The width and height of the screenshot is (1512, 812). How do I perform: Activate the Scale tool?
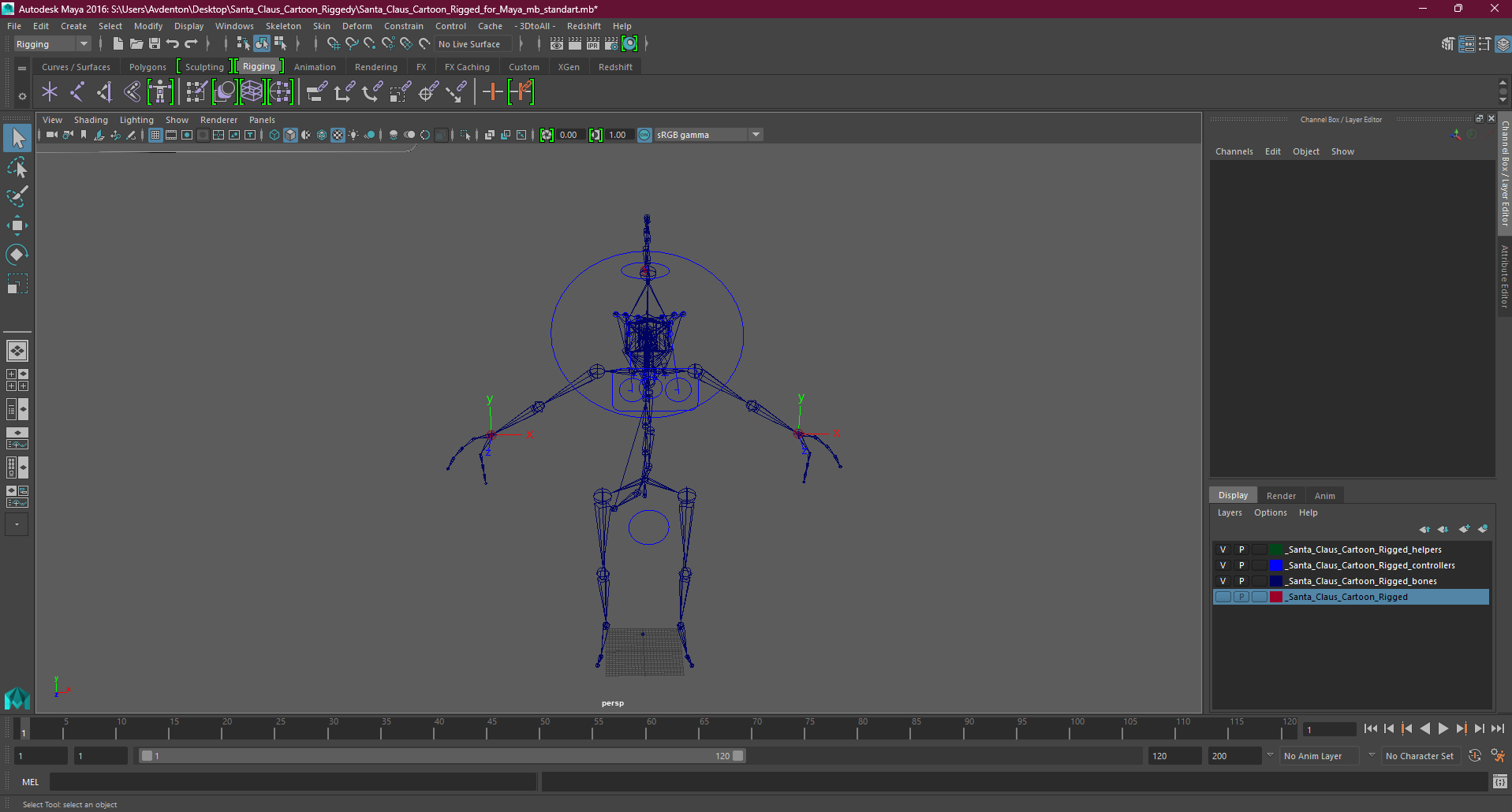[x=17, y=283]
